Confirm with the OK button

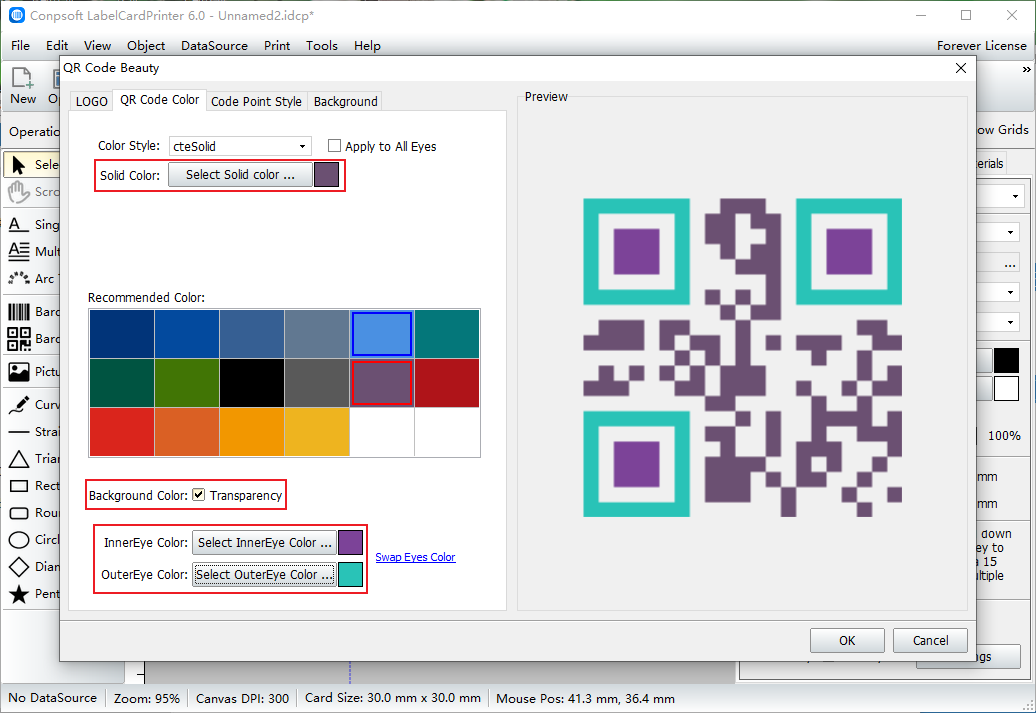point(847,640)
